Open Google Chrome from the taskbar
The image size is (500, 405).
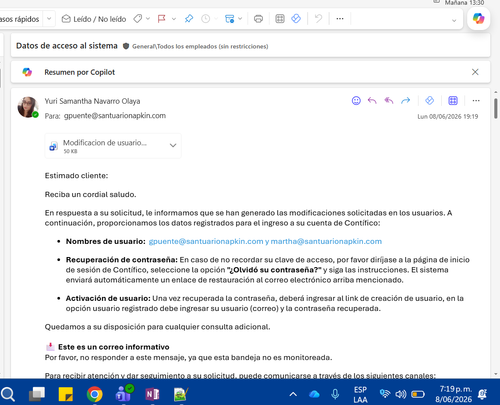click(95, 394)
